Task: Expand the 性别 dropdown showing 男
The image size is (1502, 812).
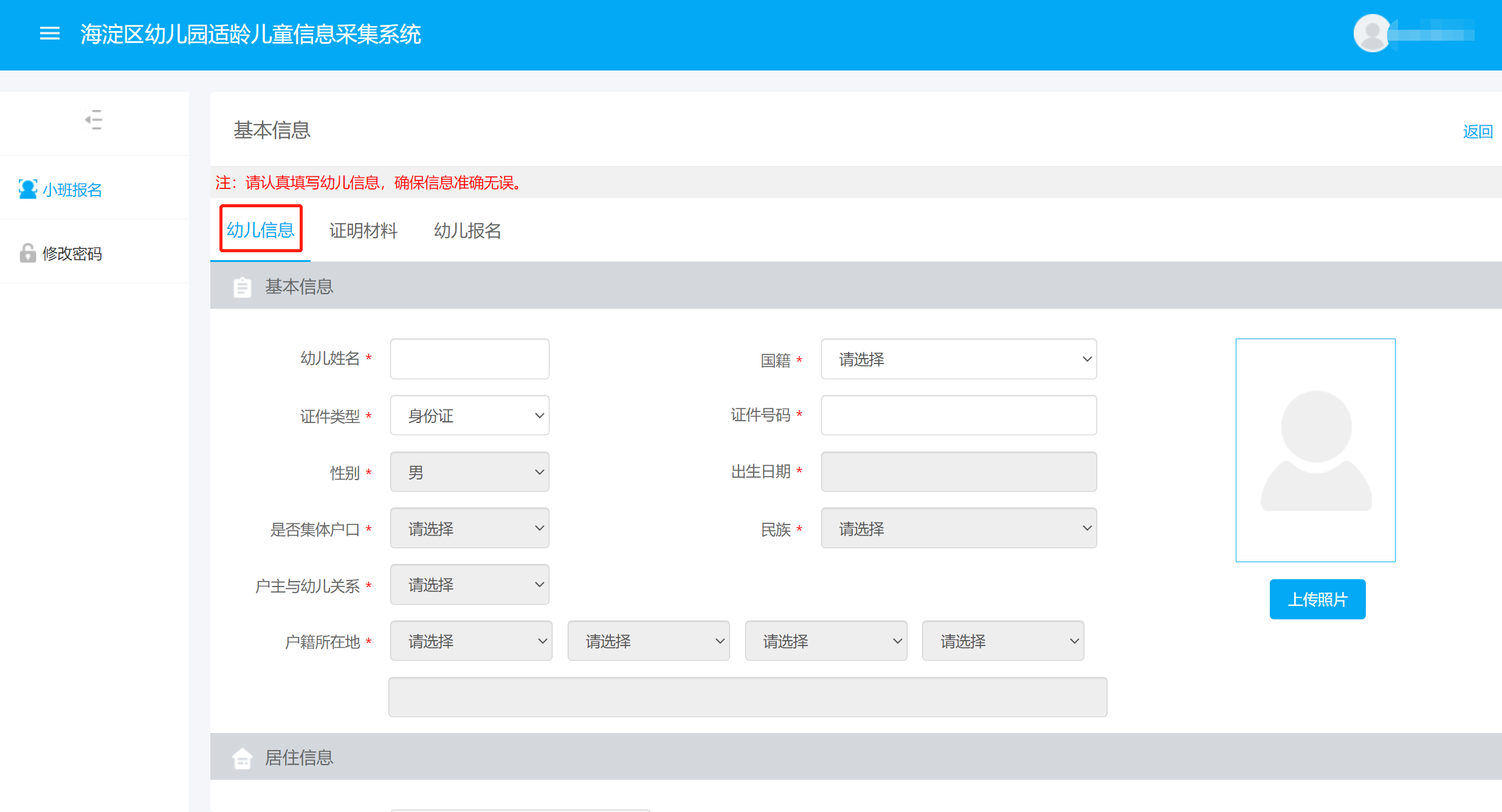Action: [469, 472]
